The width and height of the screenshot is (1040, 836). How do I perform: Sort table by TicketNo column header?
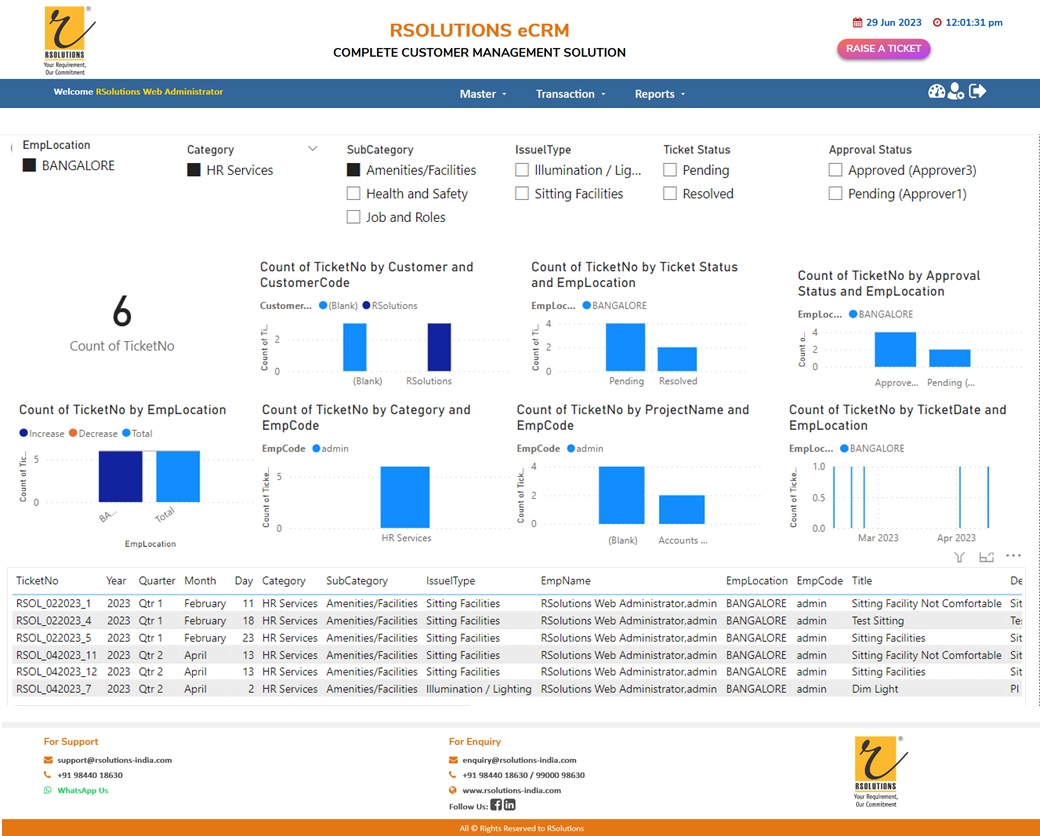[38, 581]
